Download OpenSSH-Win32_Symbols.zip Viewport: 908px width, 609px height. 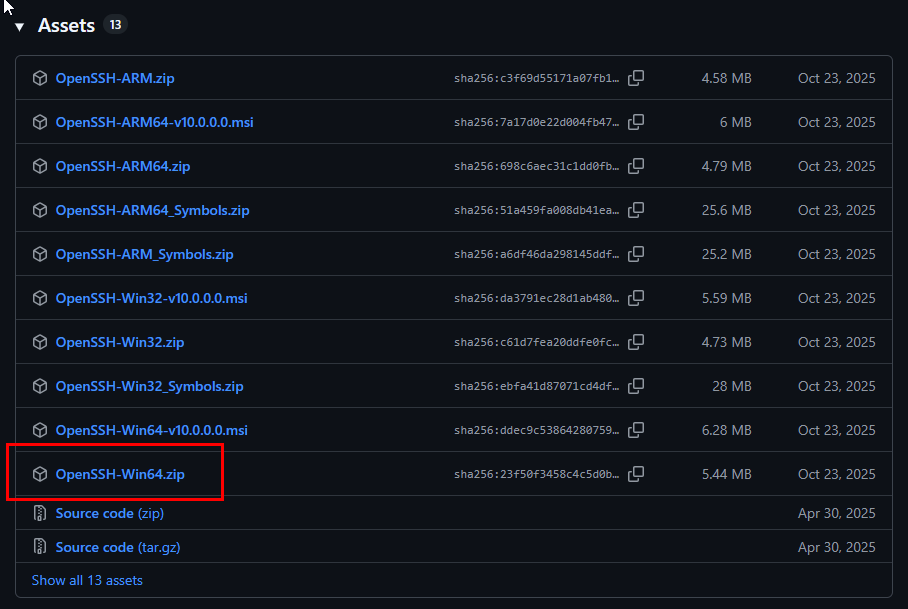(x=149, y=386)
